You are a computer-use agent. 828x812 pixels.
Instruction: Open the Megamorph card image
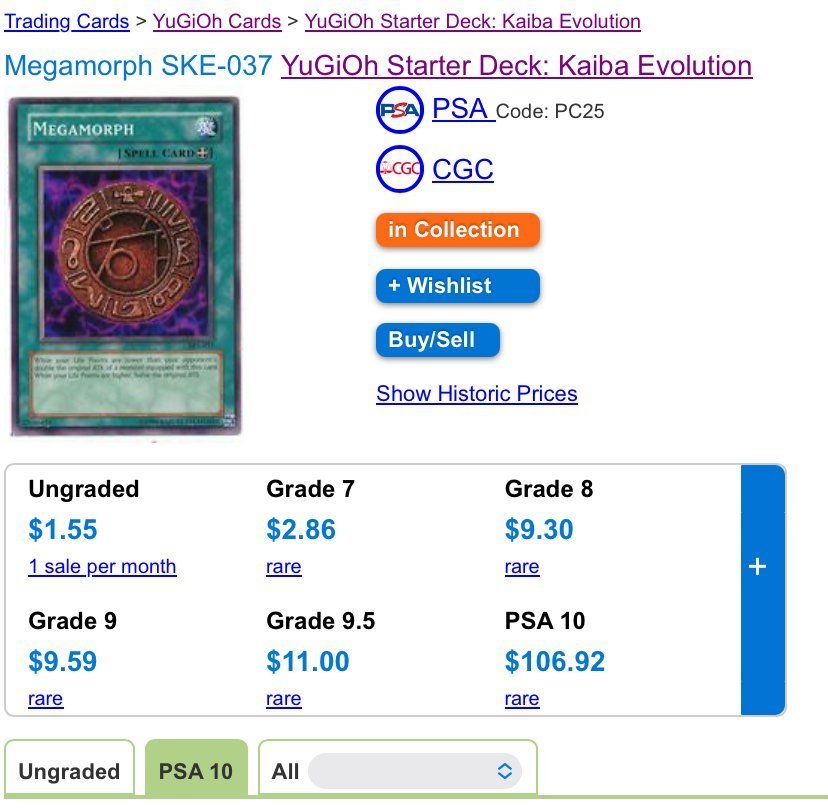(125, 266)
